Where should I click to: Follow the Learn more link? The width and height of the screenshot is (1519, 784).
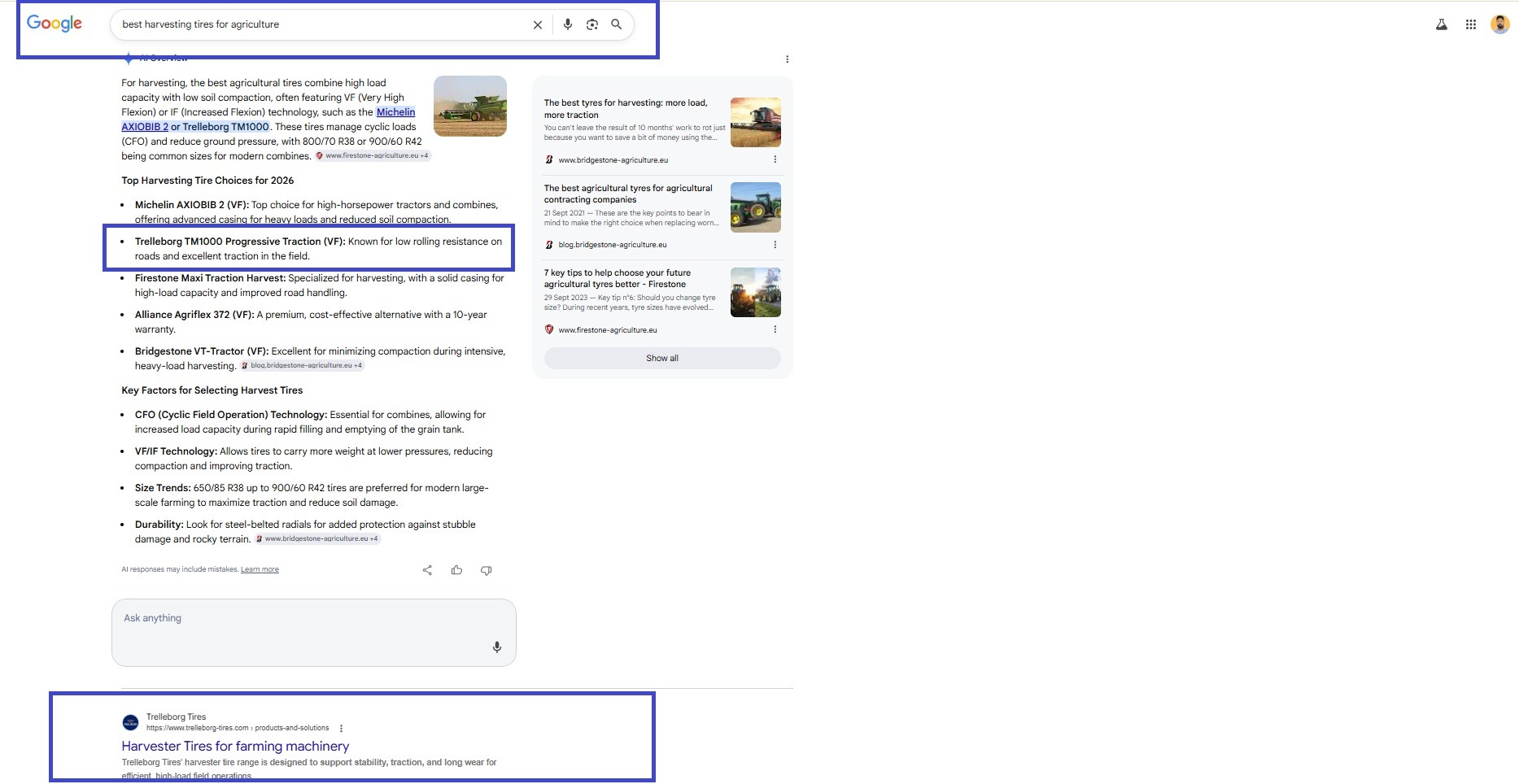(260, 569)
